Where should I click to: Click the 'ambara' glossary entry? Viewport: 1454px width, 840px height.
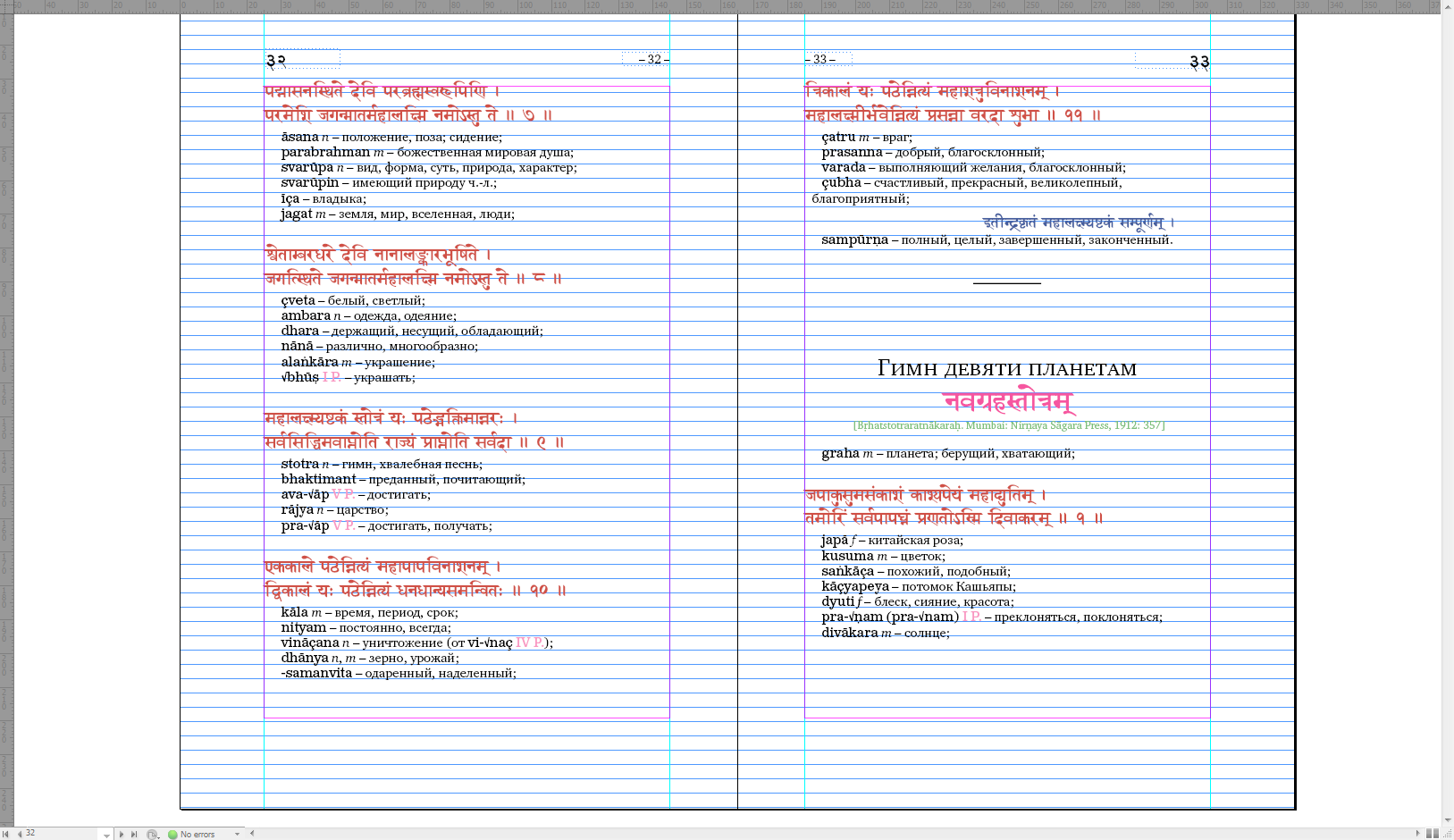click(x=368, y=315)
